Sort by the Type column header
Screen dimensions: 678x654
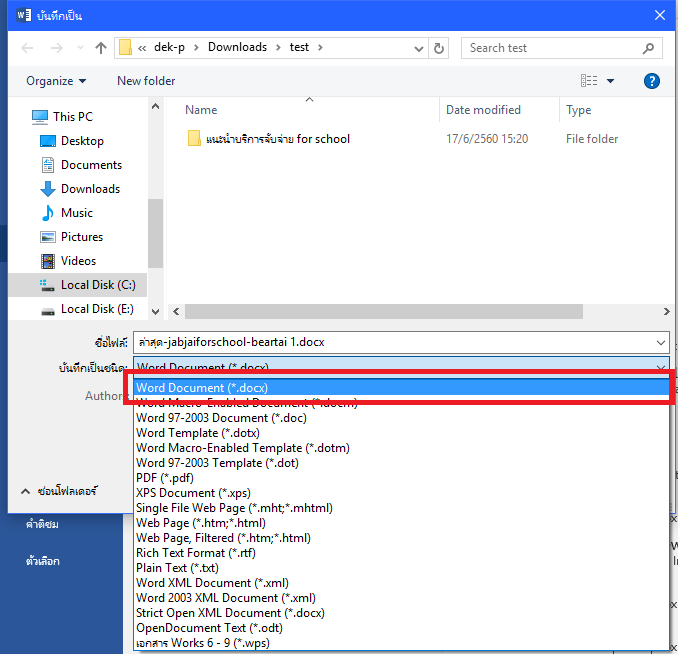coord(579,110)
